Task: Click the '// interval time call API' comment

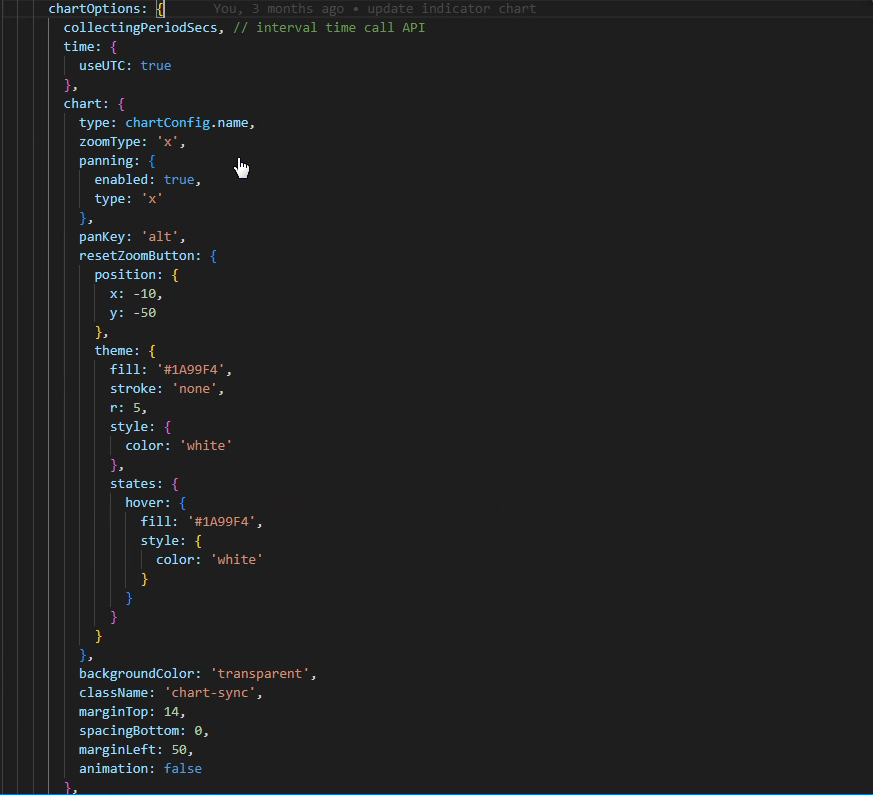Action: click(x=329, y=28)
